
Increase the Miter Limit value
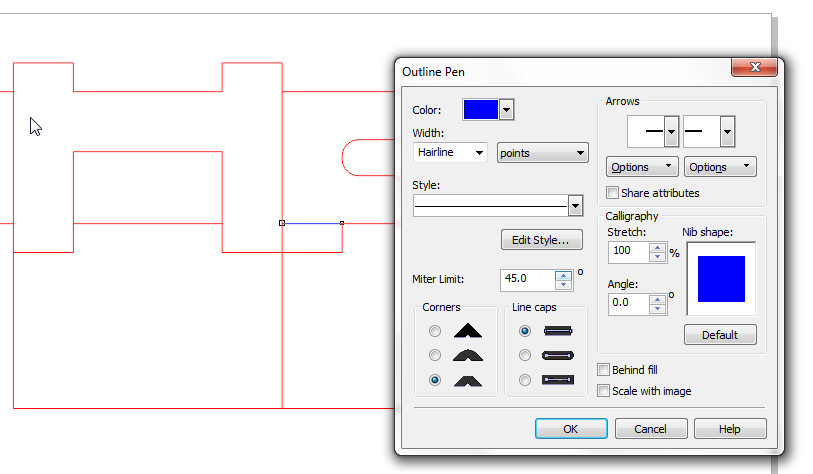click(563, 275)
